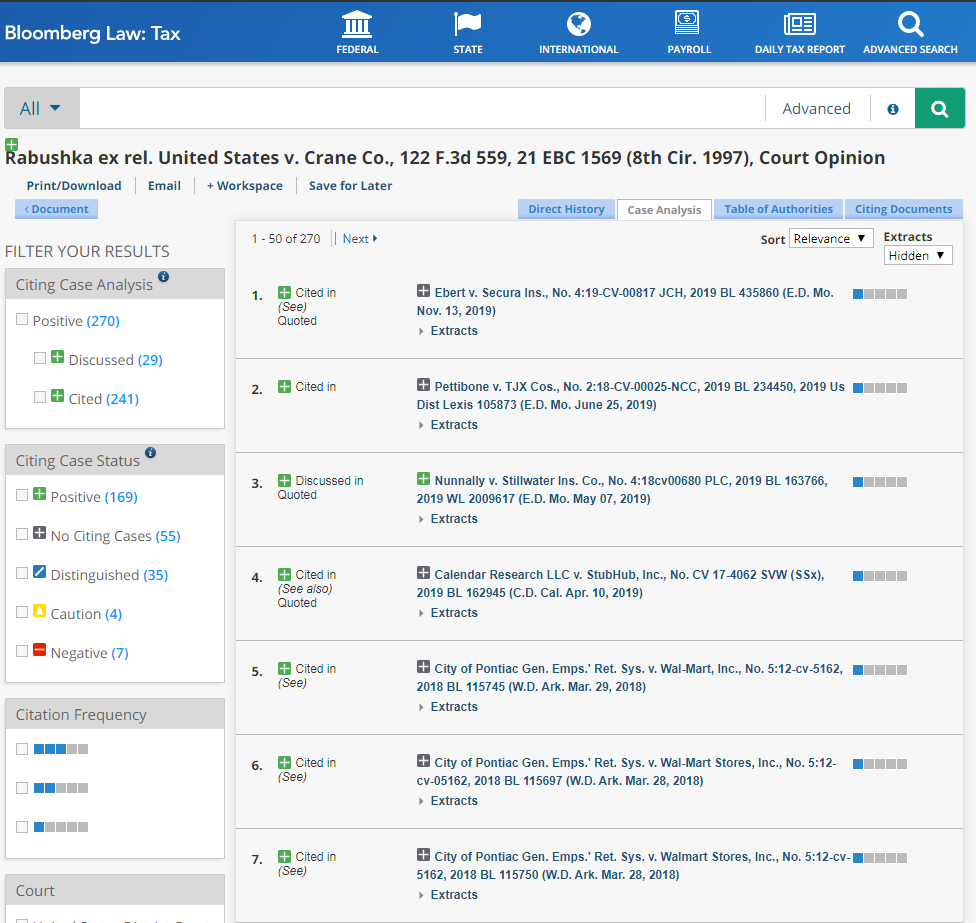The height and width of the screenshot is (923, 976).
Task: Open the Sort Relevance dropdown
Action: (x=831, y=239)
